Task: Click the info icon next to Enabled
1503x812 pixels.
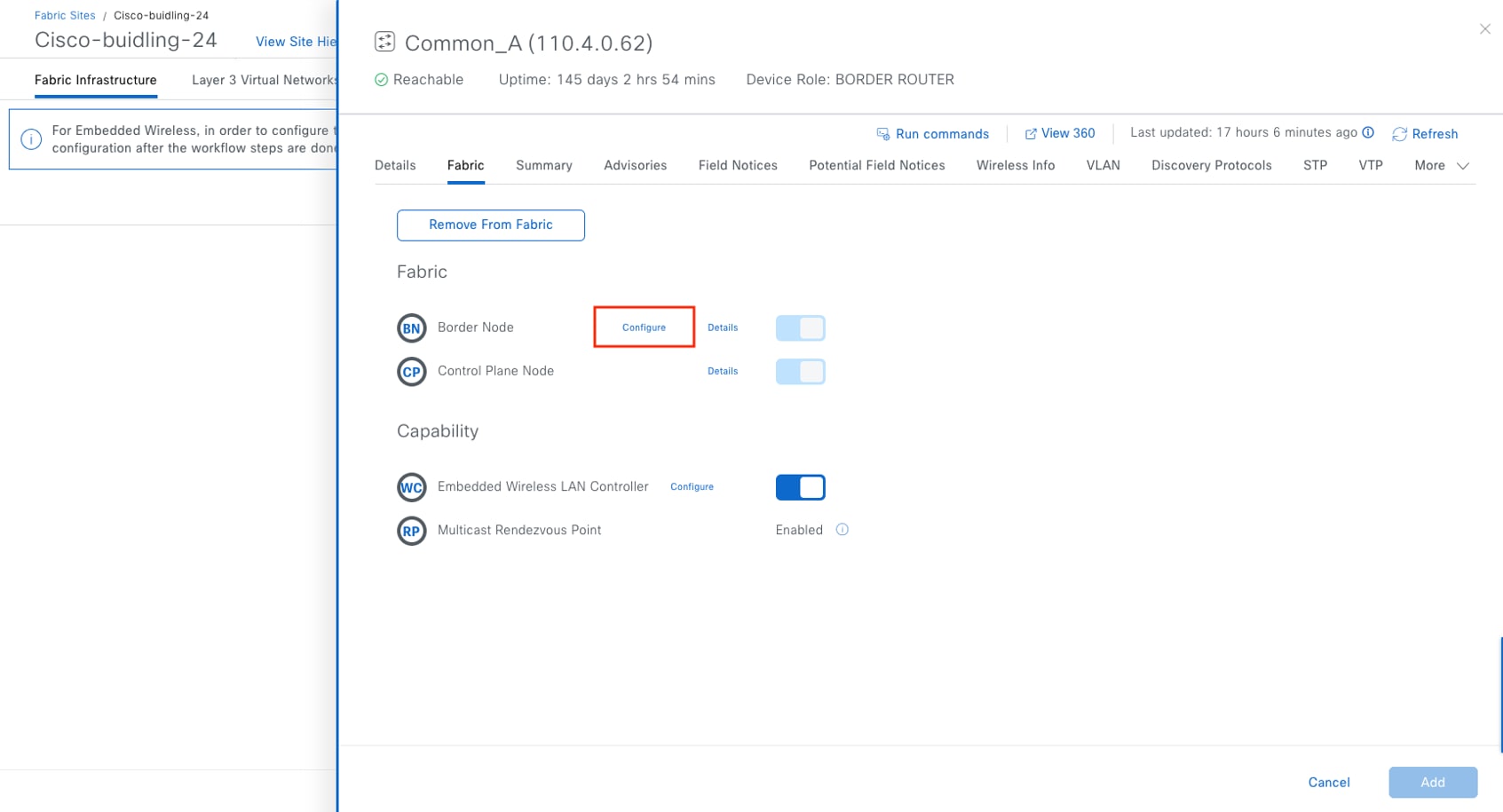Action: pos(842,529)
